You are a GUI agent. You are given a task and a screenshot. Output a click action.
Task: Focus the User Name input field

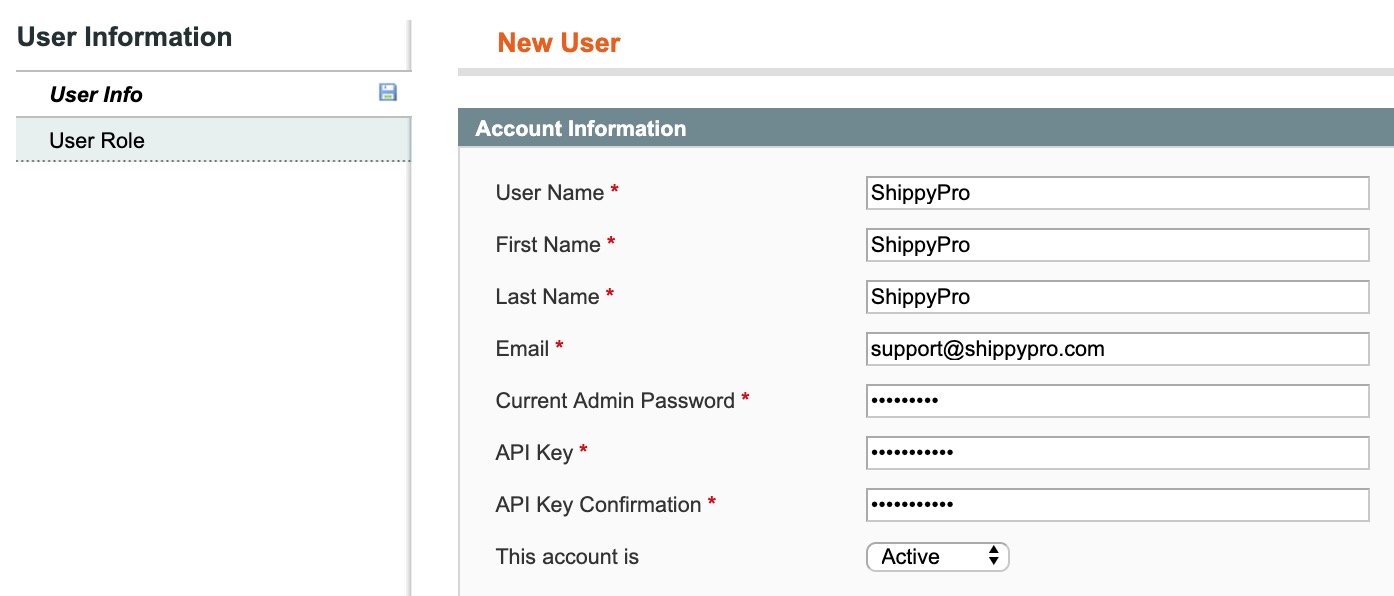coord(1117,193)
